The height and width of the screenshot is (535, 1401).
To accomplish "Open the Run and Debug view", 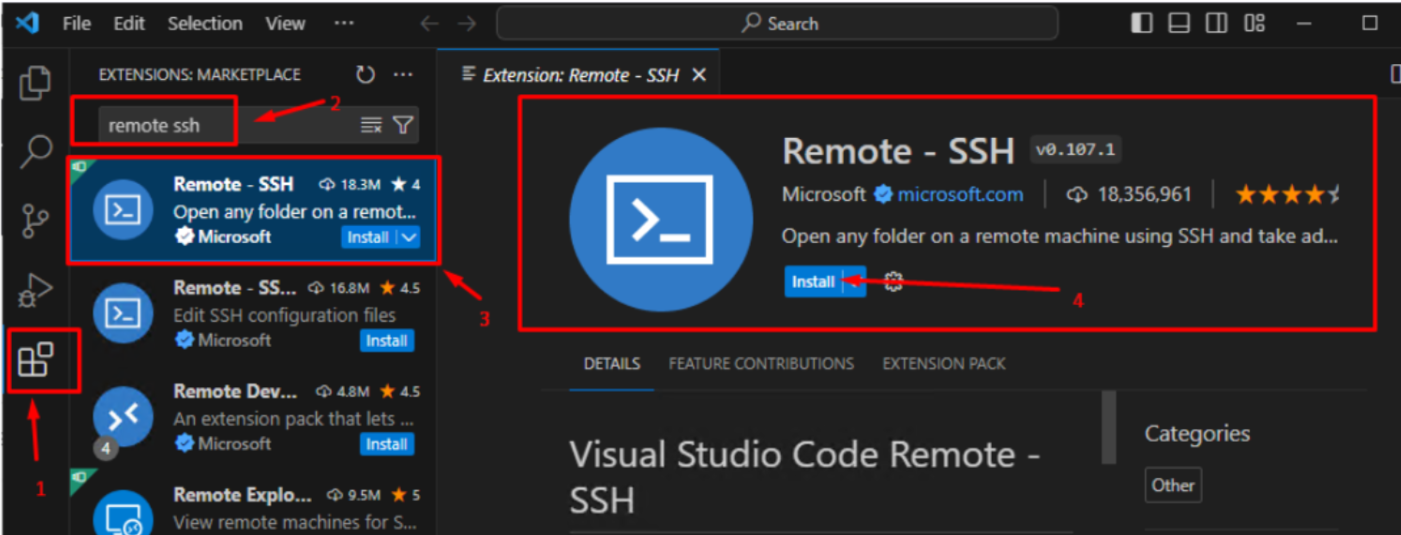I will click(36, 290).
